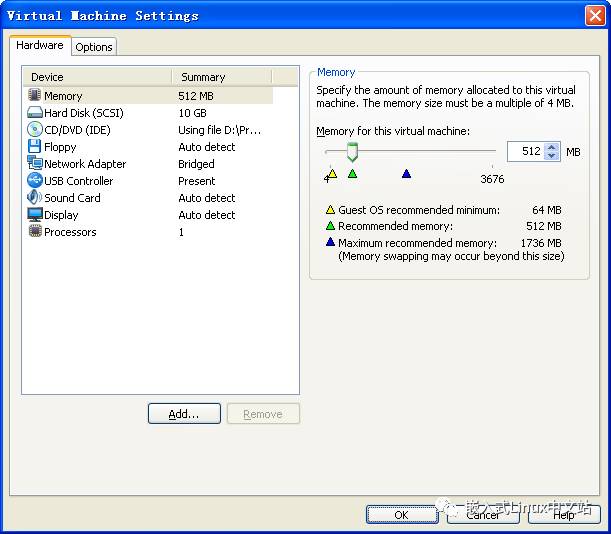Select the USB Controller row

pyautogui.click(x=150, y=181)
